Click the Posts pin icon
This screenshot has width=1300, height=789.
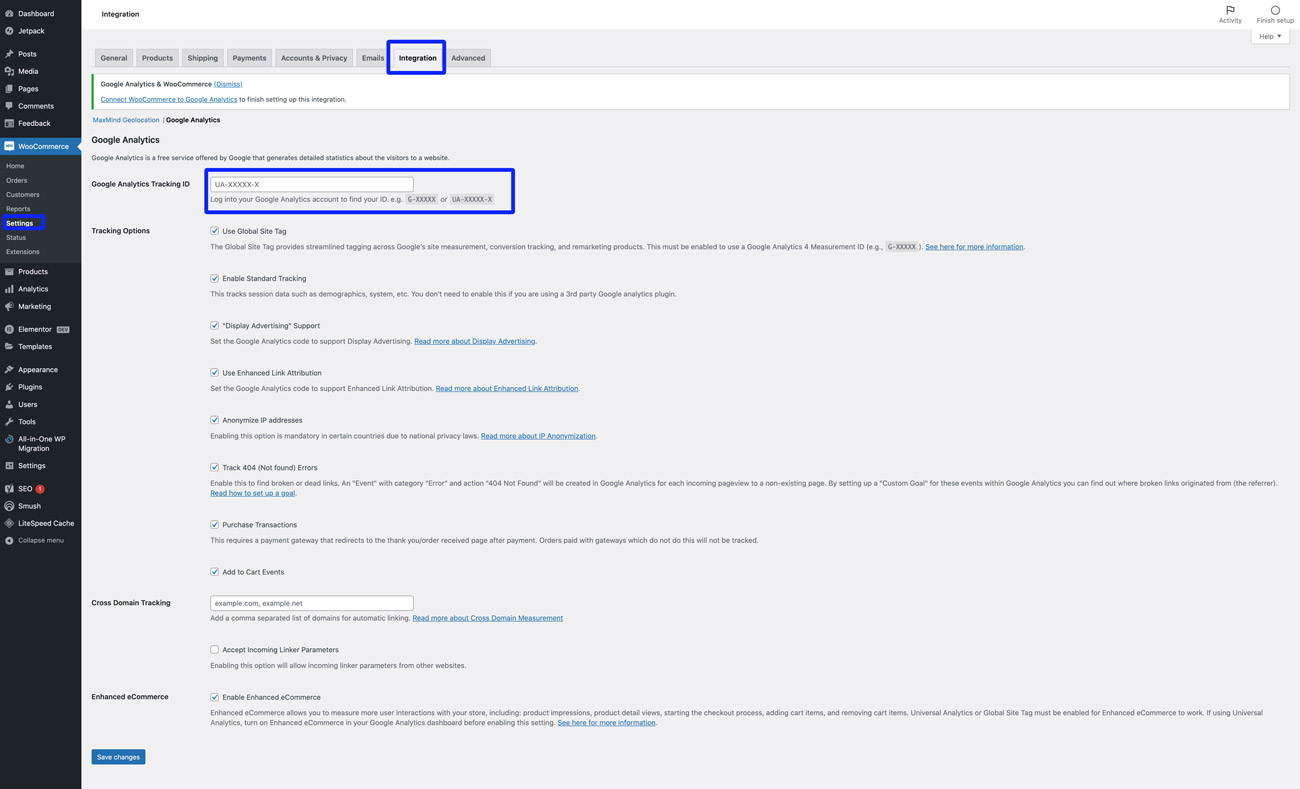pyautogui.click(x=9, y=54)
